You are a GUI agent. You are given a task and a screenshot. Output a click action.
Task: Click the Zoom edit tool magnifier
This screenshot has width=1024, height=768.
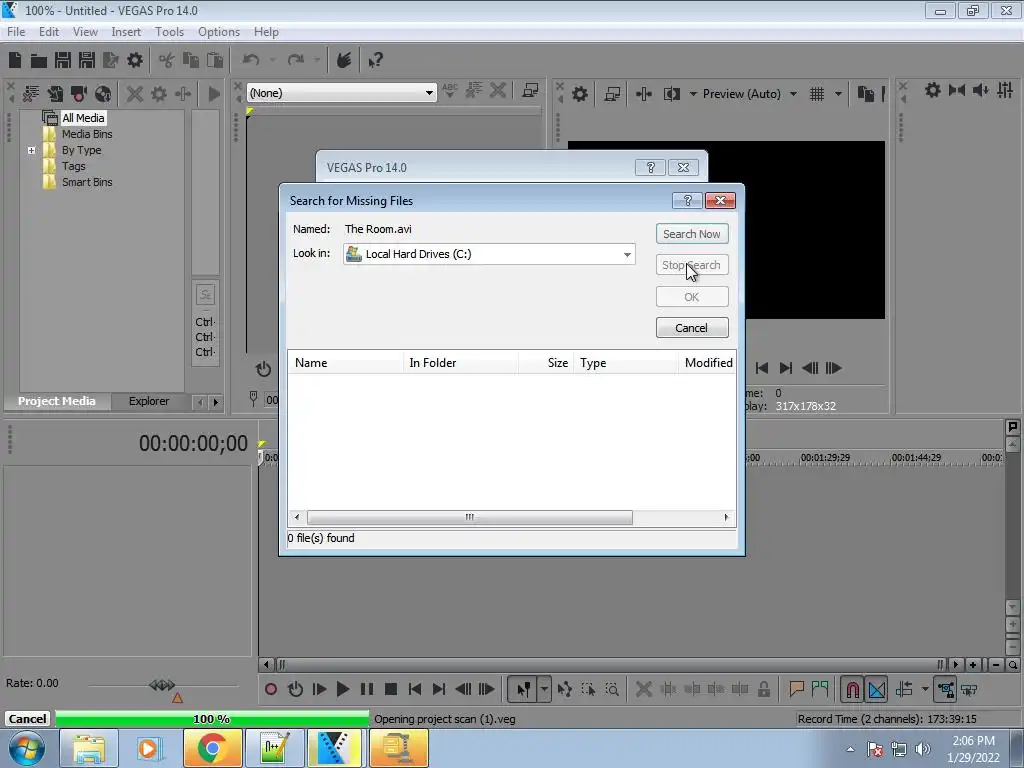click(x=612, y=689)
